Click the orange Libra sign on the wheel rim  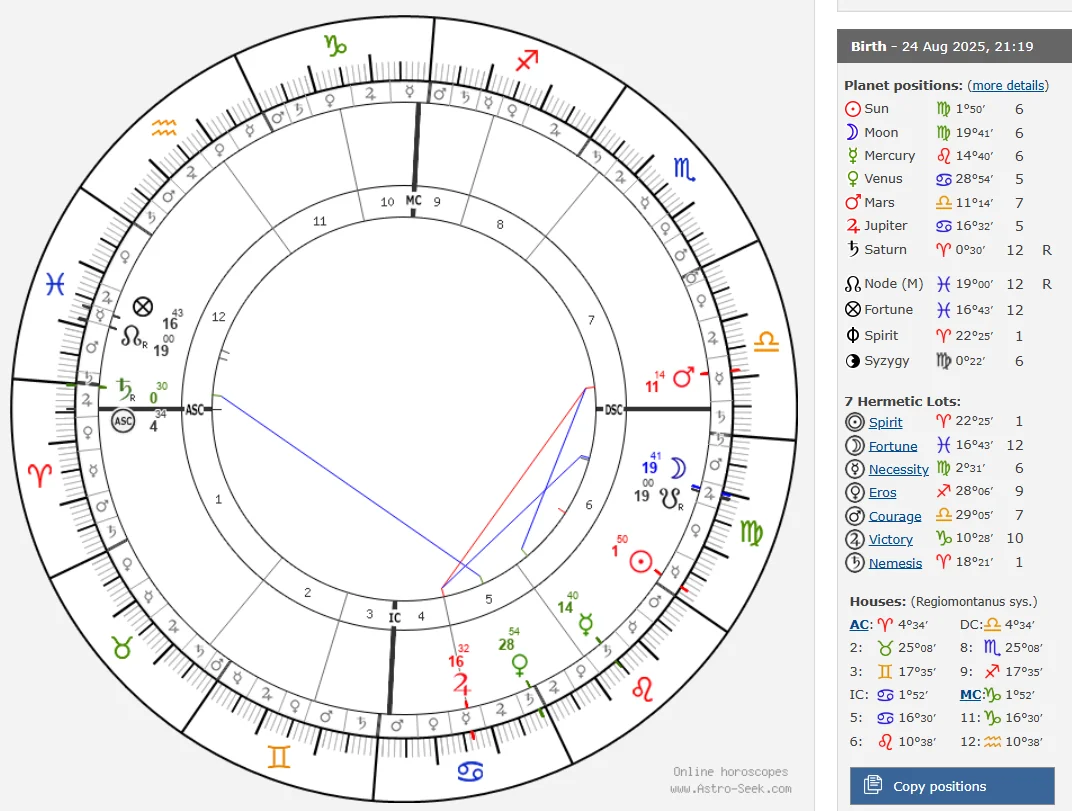pos(766,341)
